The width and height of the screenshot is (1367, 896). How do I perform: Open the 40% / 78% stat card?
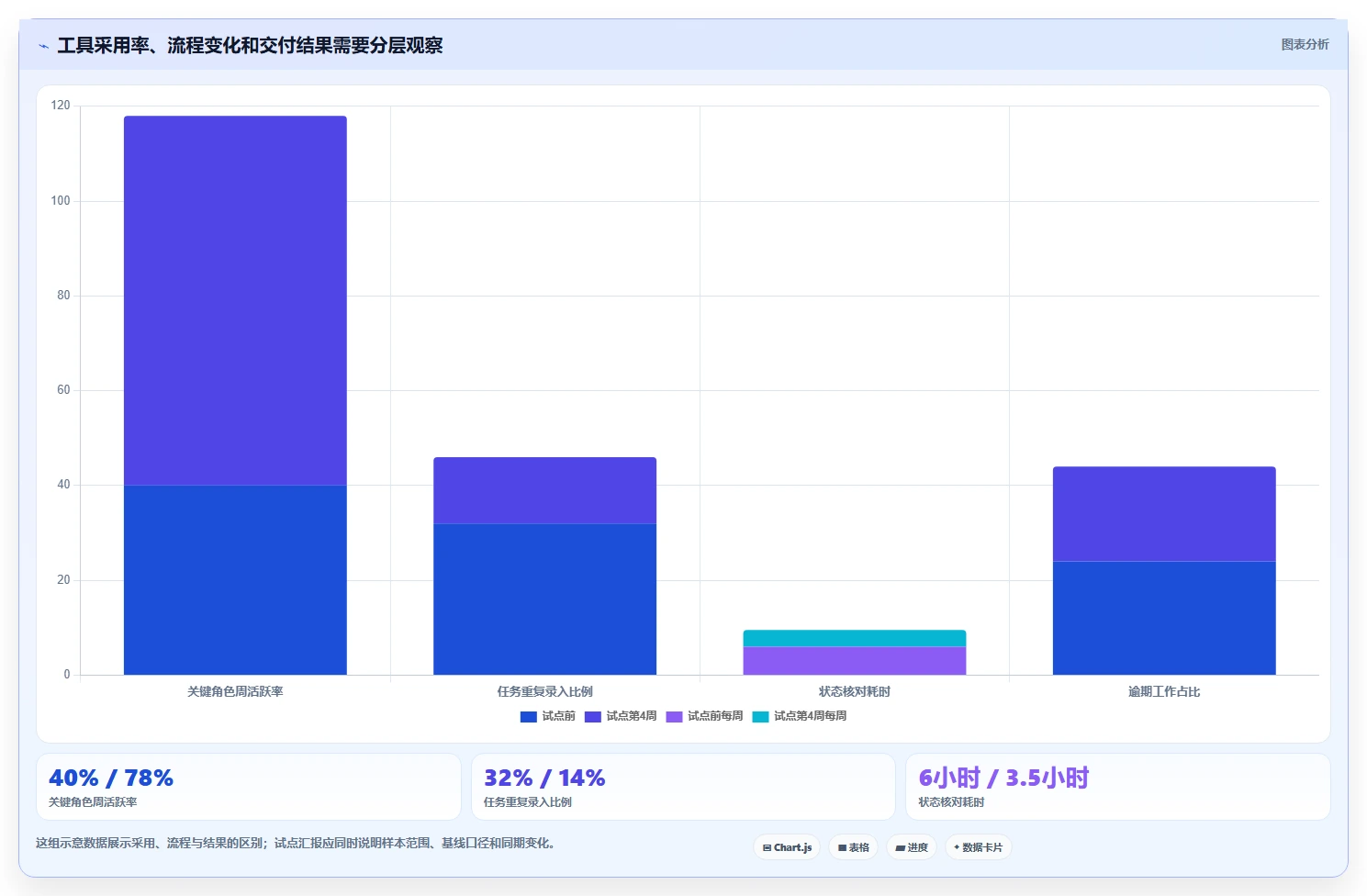(248, 787)
